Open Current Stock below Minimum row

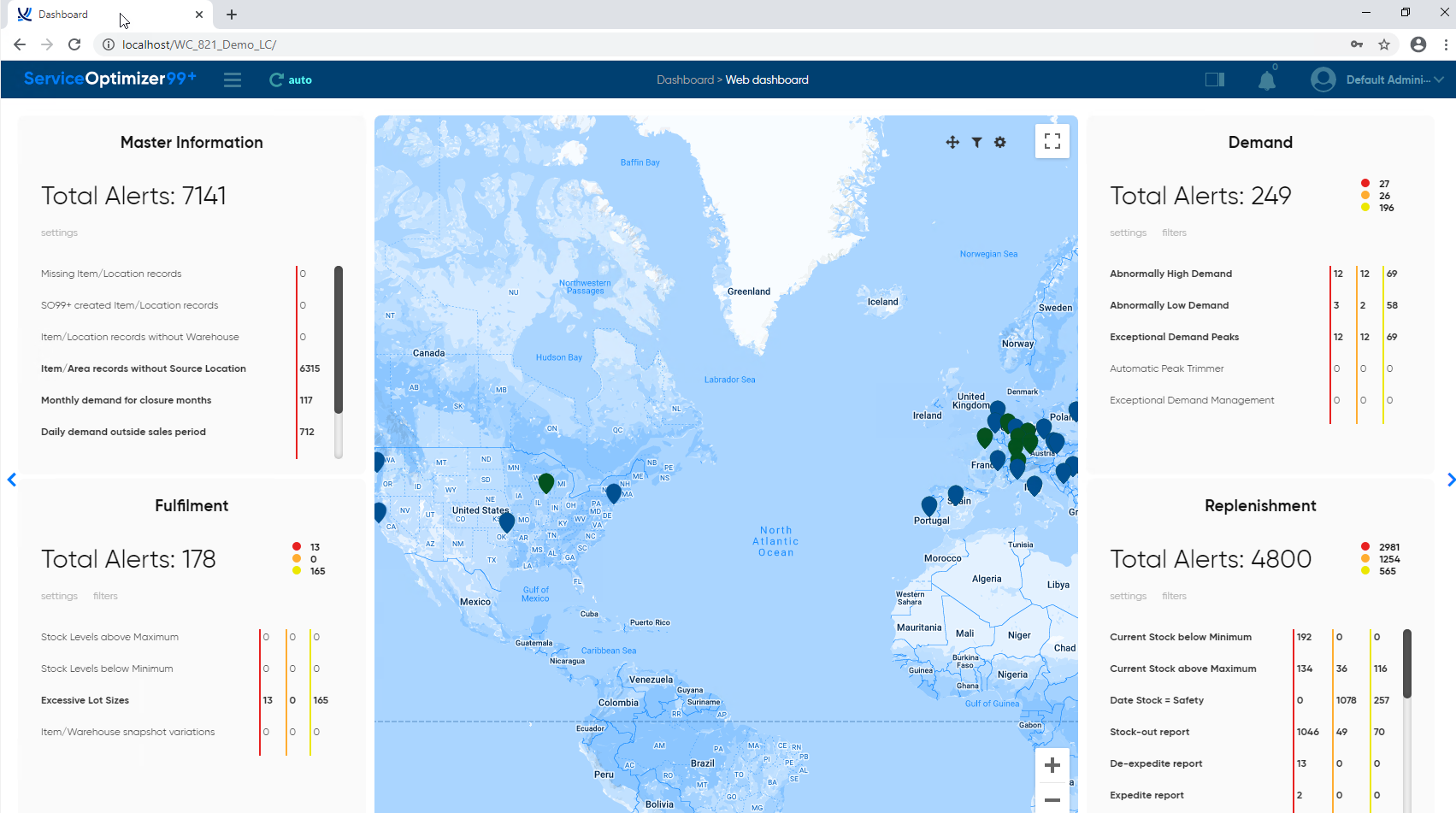click(x=1251, y=637)
